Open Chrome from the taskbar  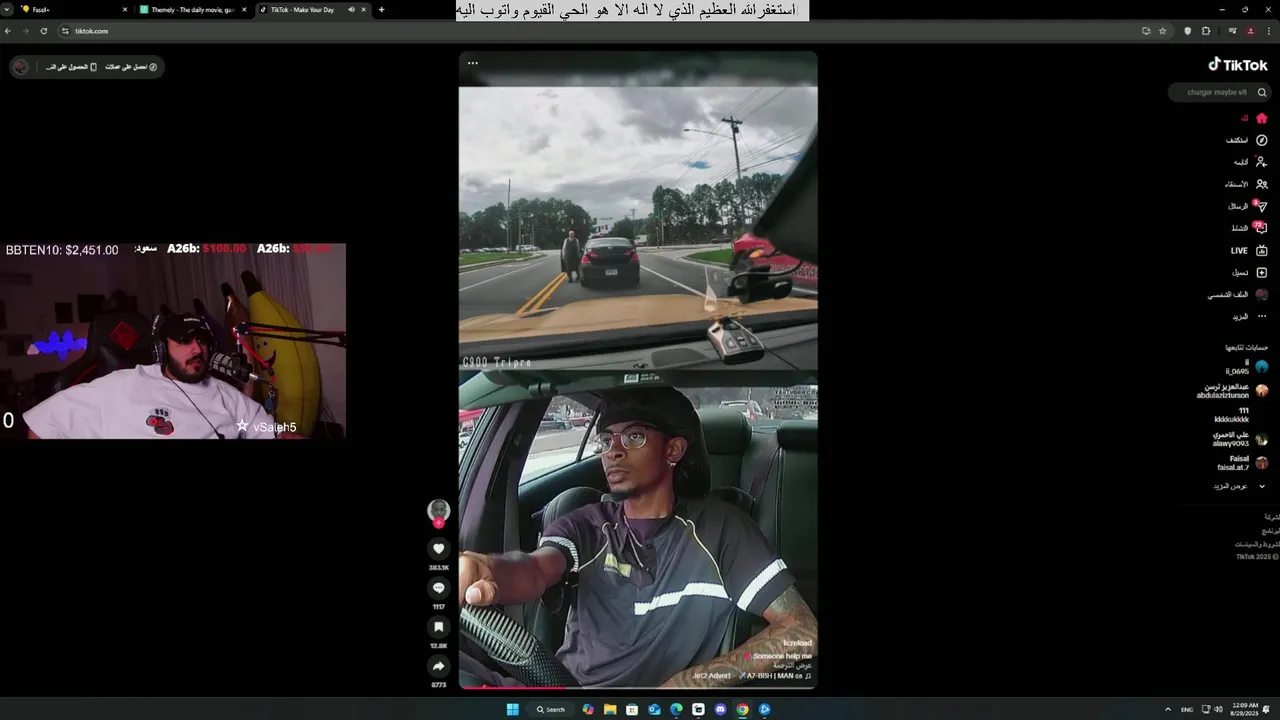pyautogui.click(x=742, y=709)
